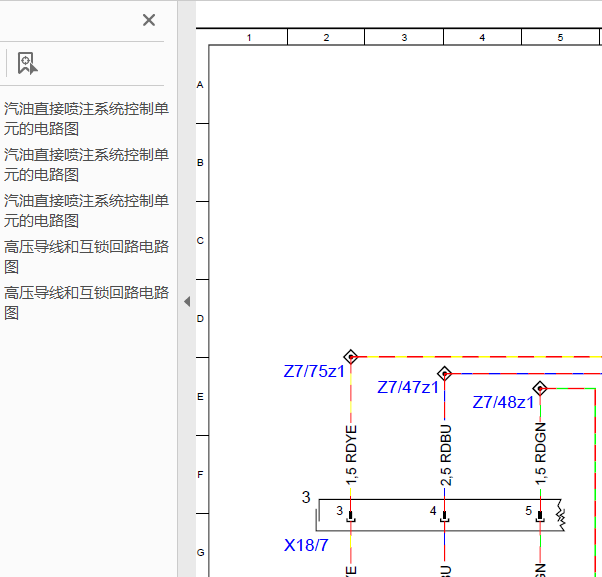Click row label G of the diagram grid

[x=200, y=552]
